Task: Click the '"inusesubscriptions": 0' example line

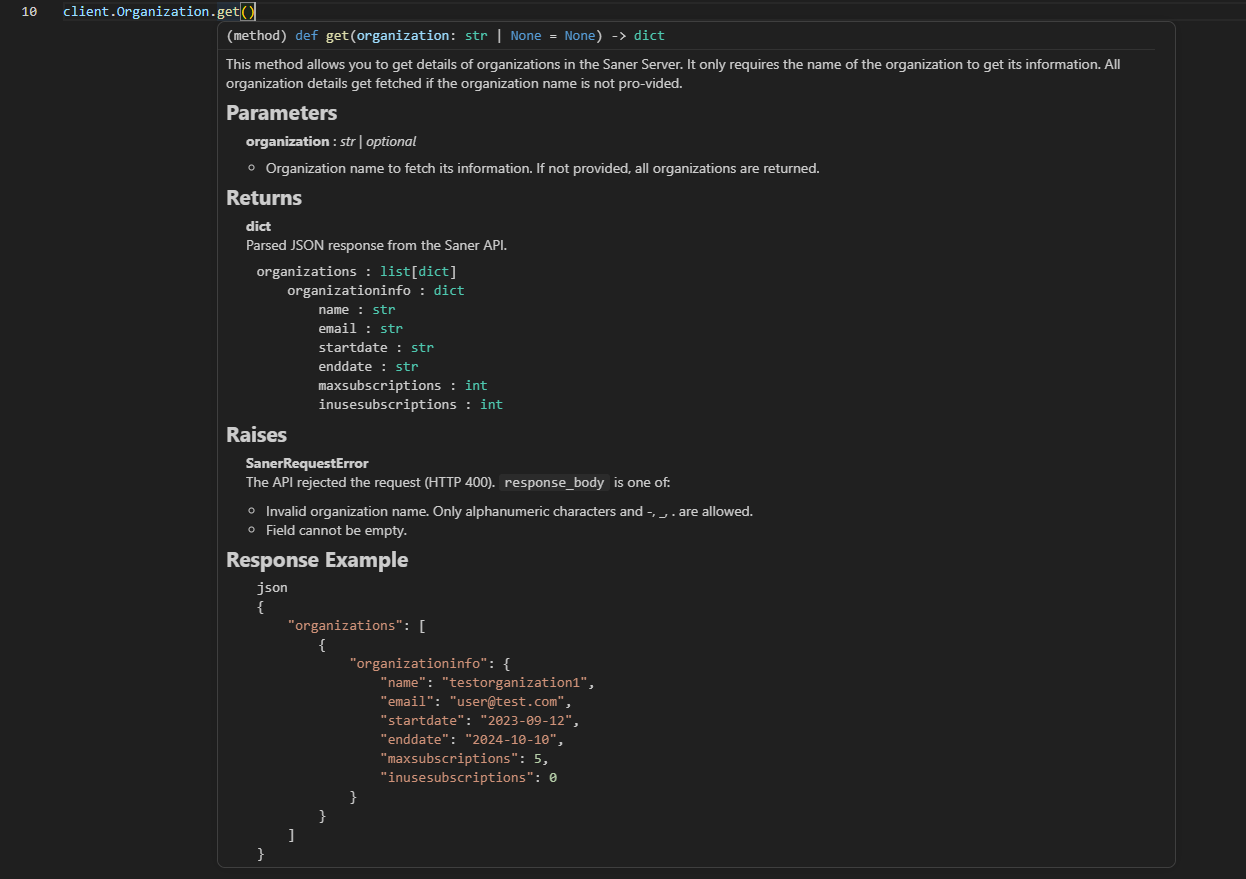Action: tap(468, 777)
